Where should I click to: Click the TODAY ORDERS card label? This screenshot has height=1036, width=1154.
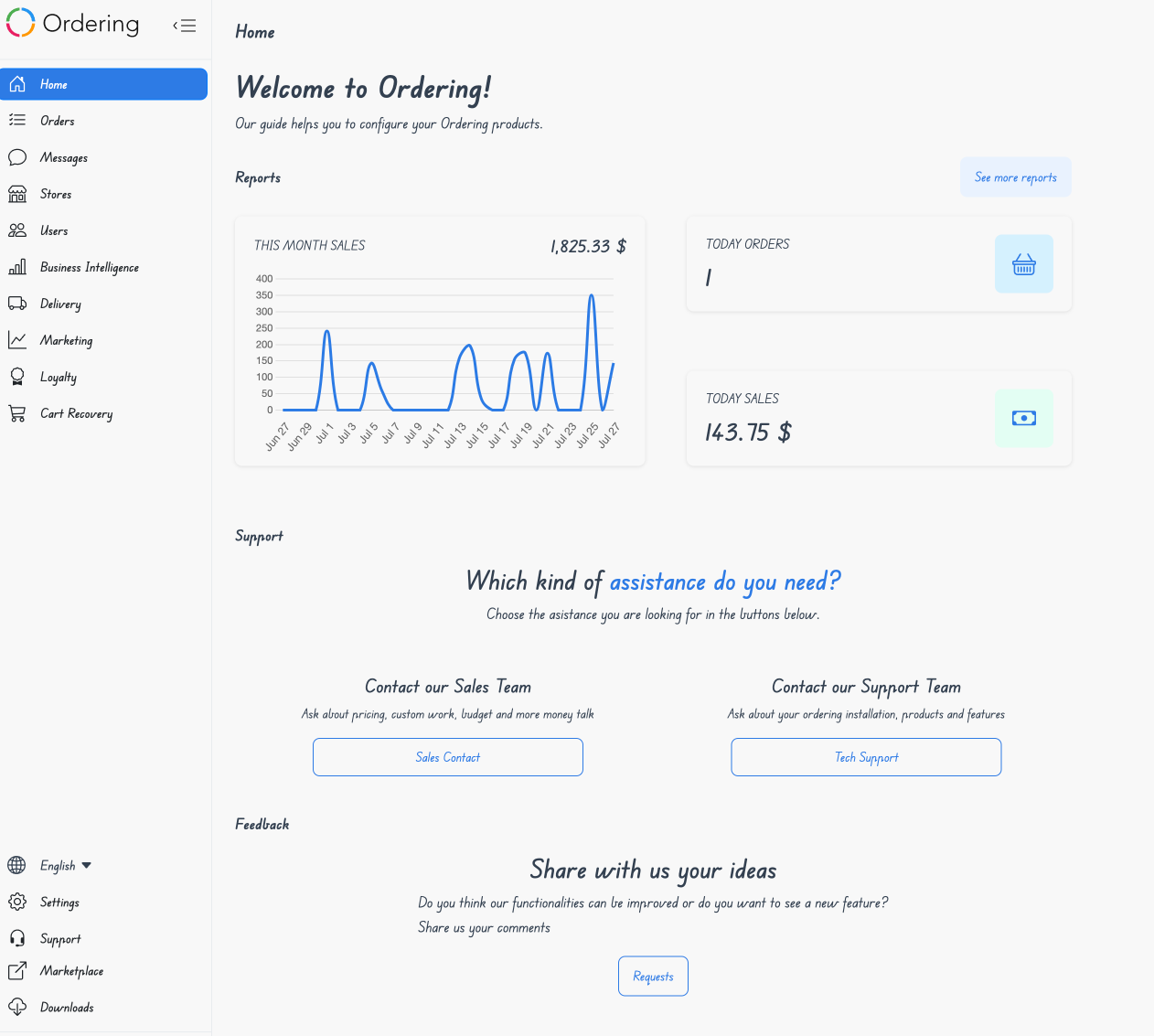pyautogui.click(x=747, y=244)
